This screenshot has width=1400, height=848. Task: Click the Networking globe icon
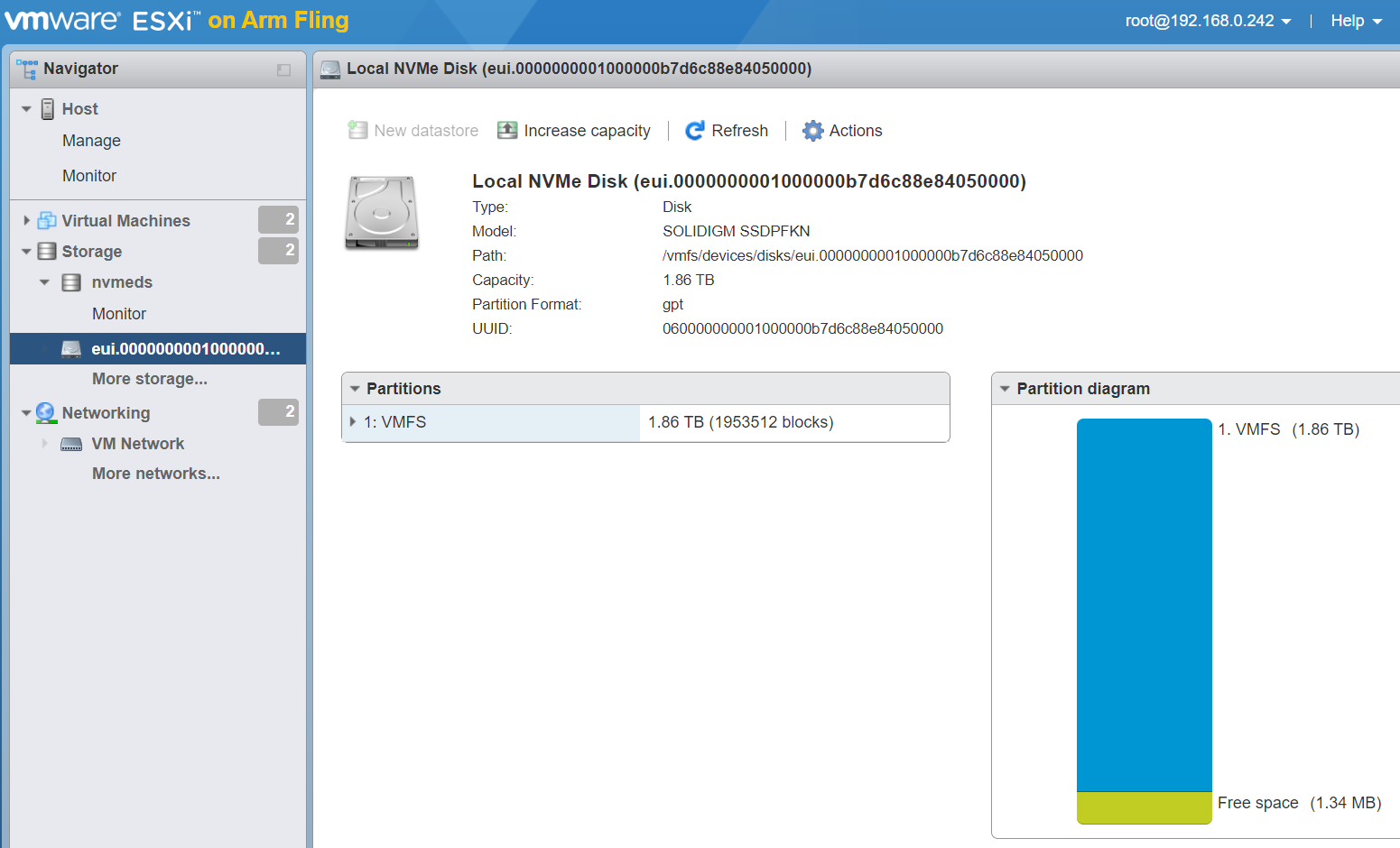point(46,413)
